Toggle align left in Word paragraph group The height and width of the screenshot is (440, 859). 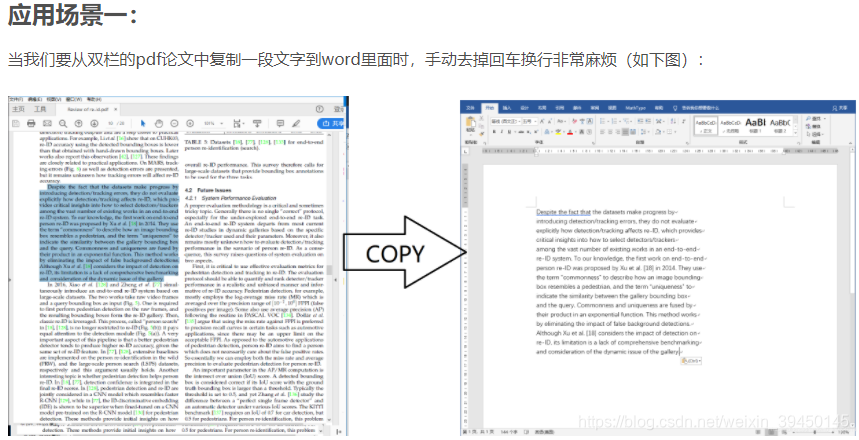pyautogui.click(x=602, y=132)
